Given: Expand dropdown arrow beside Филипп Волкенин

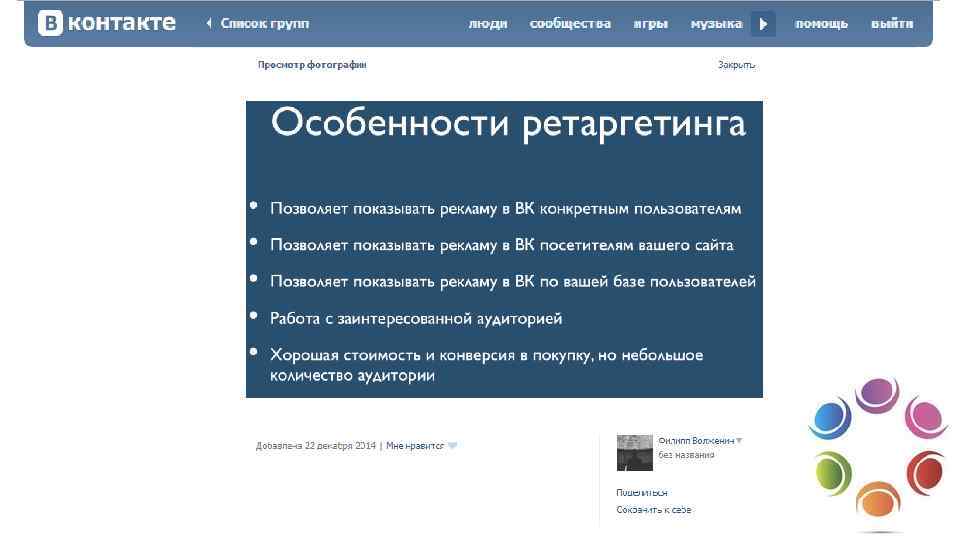Looking at the screenshot, I should pyautogui.click(x=739, y=441).
